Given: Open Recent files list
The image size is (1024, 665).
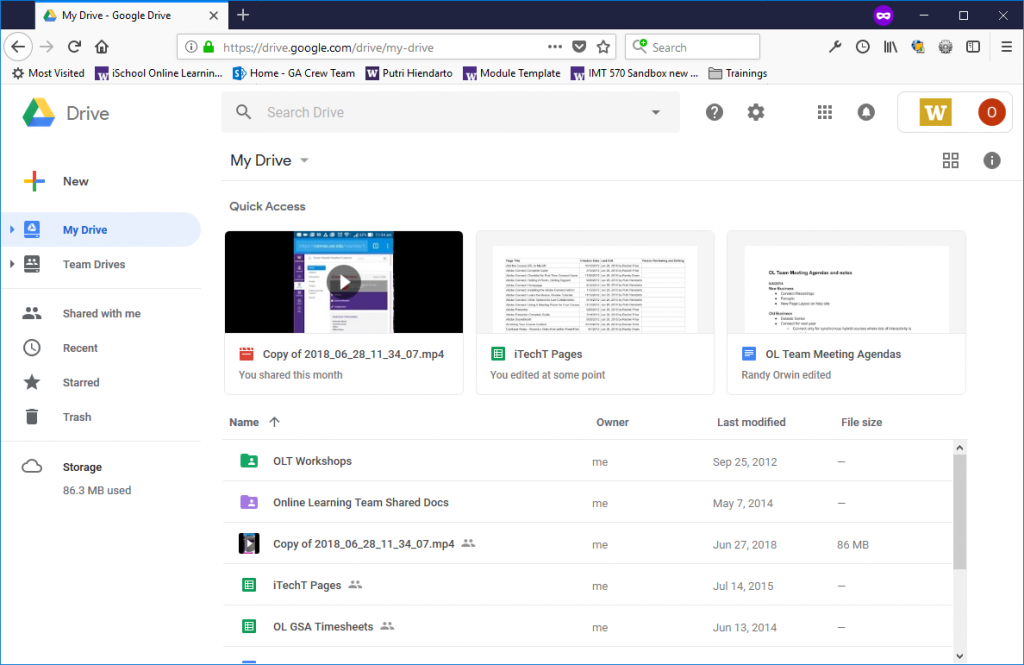Looking at the screenshot, I should pyautogui.click(x=101, y=348).
